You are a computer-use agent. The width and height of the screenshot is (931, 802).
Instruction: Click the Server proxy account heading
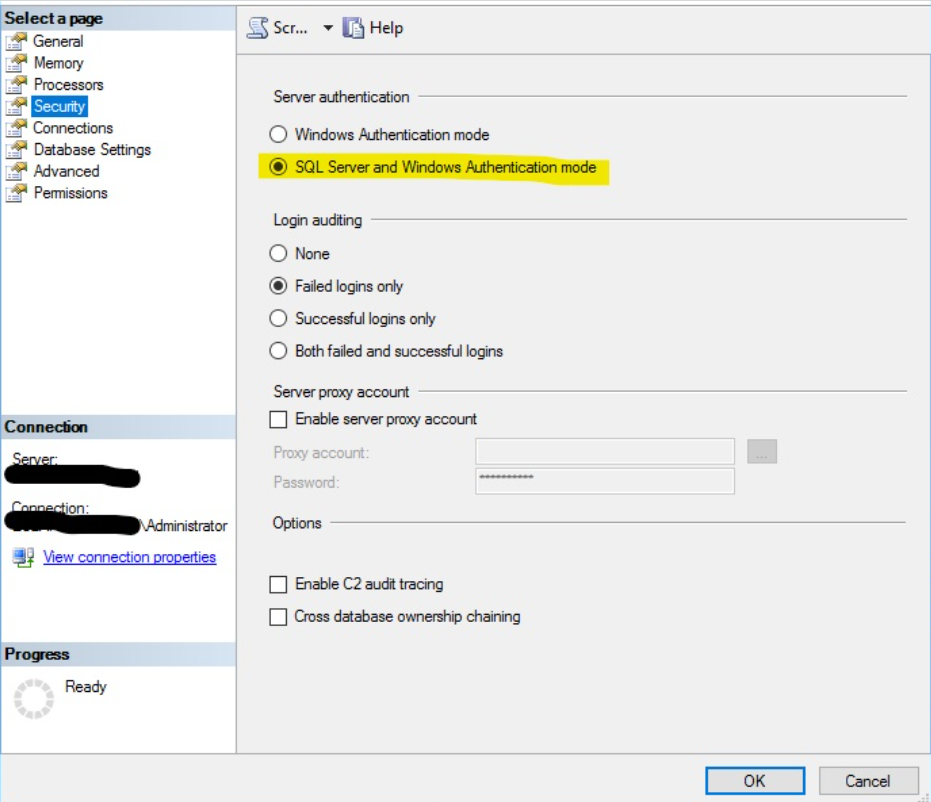pyautogui.click(x=341, y=392)
